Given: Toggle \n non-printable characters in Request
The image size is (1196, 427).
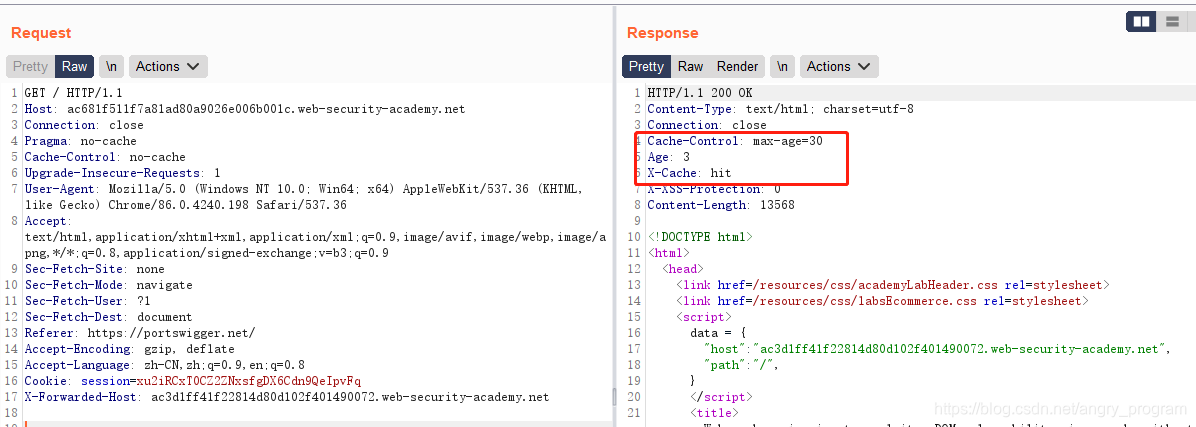Looking at the screenshot, I should 111,66.
